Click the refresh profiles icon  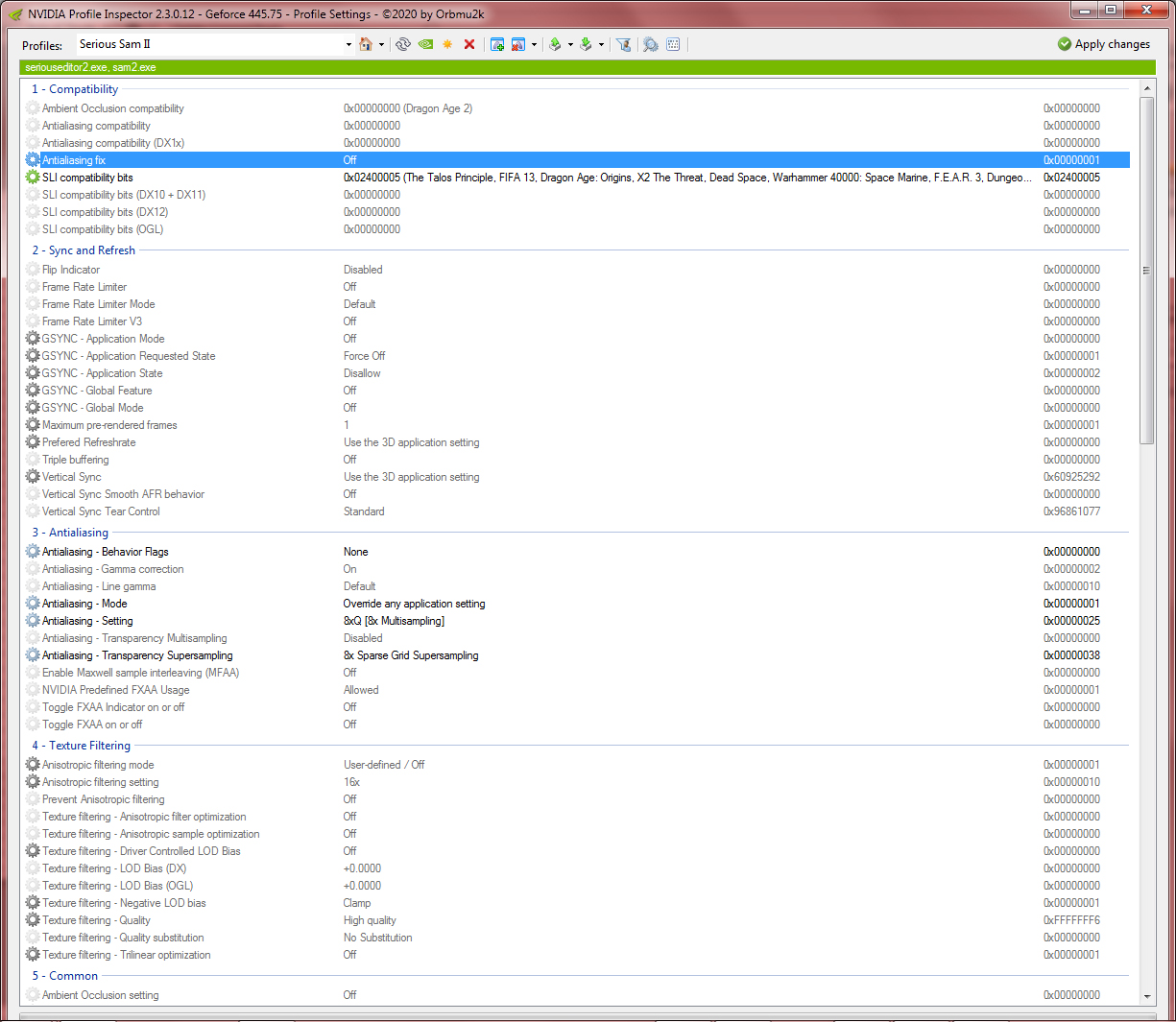pyautogui.click(x=403, y=44)
